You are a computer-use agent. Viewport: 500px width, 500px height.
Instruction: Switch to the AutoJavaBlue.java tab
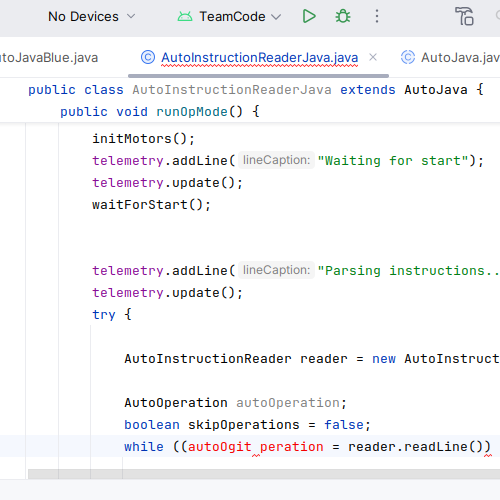click(x=49, y=58)
